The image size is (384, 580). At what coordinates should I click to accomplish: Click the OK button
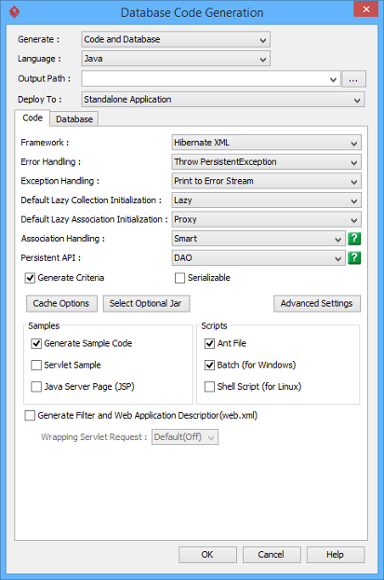(x=207, y=554)
